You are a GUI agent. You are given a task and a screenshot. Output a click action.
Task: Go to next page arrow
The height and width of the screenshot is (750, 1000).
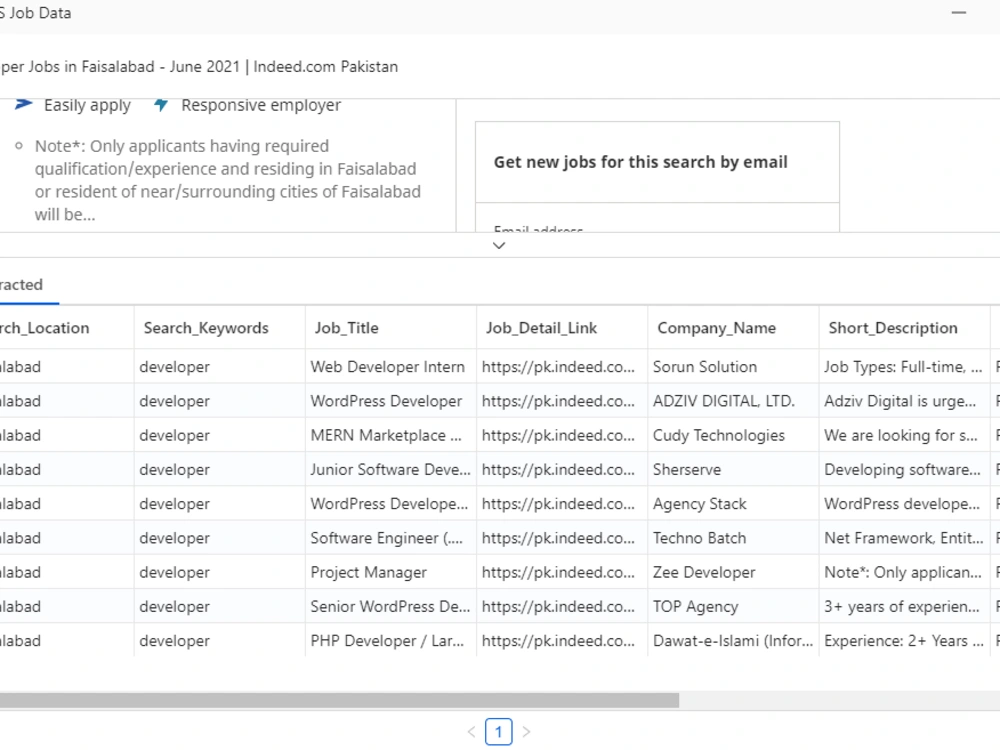[x=526, y=732]
